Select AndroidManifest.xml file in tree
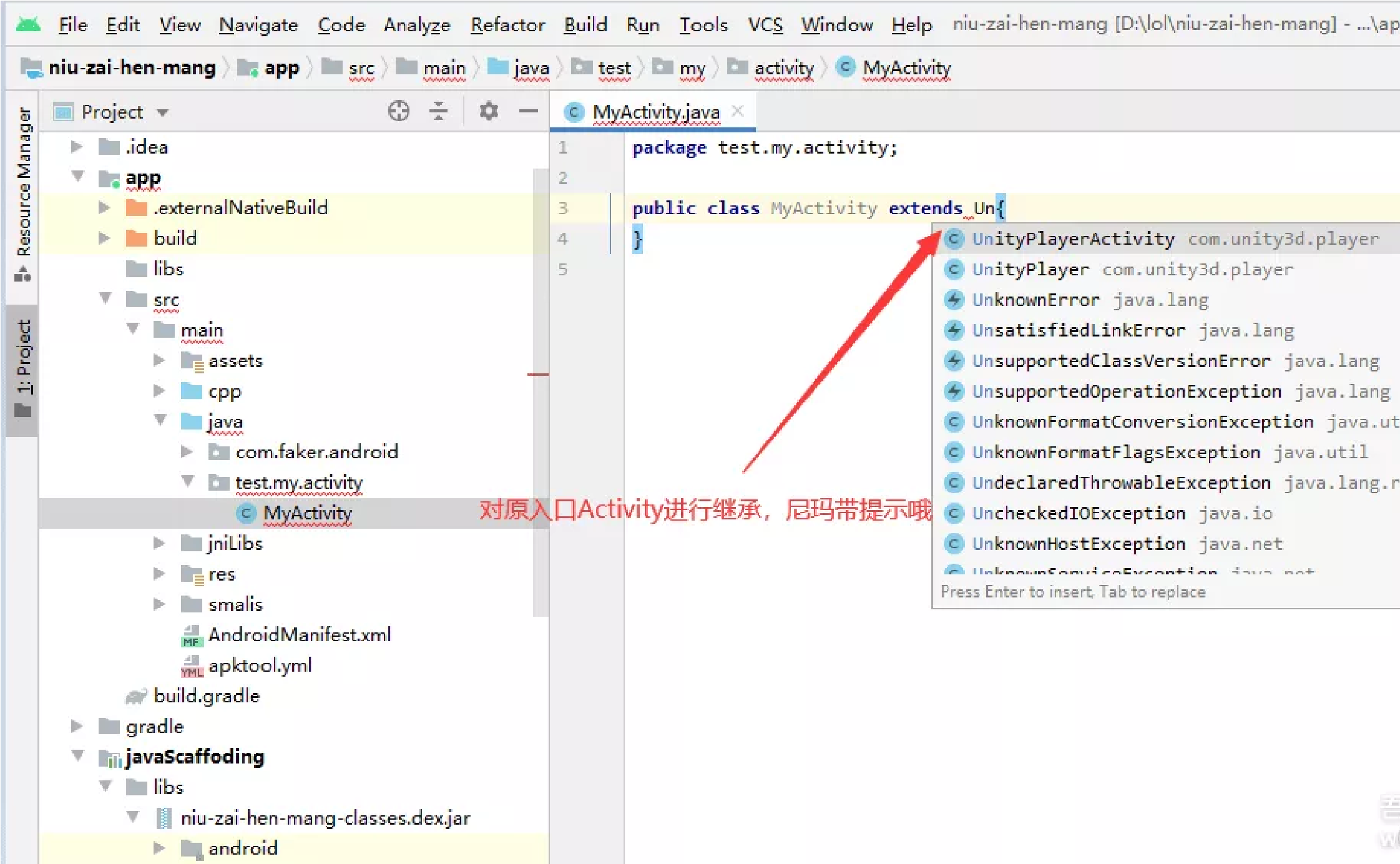 299,634
